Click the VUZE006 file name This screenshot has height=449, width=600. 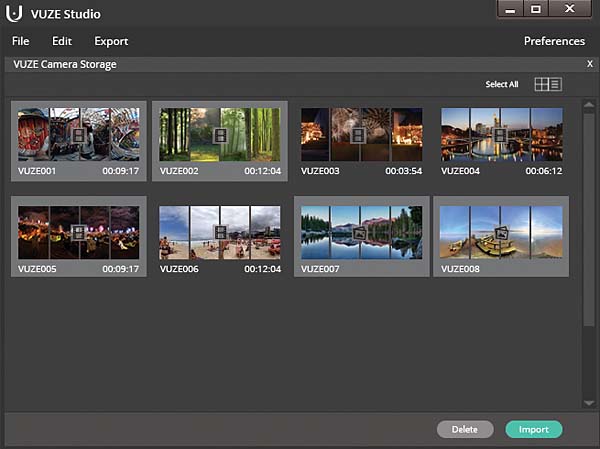[x=179, y=269]
